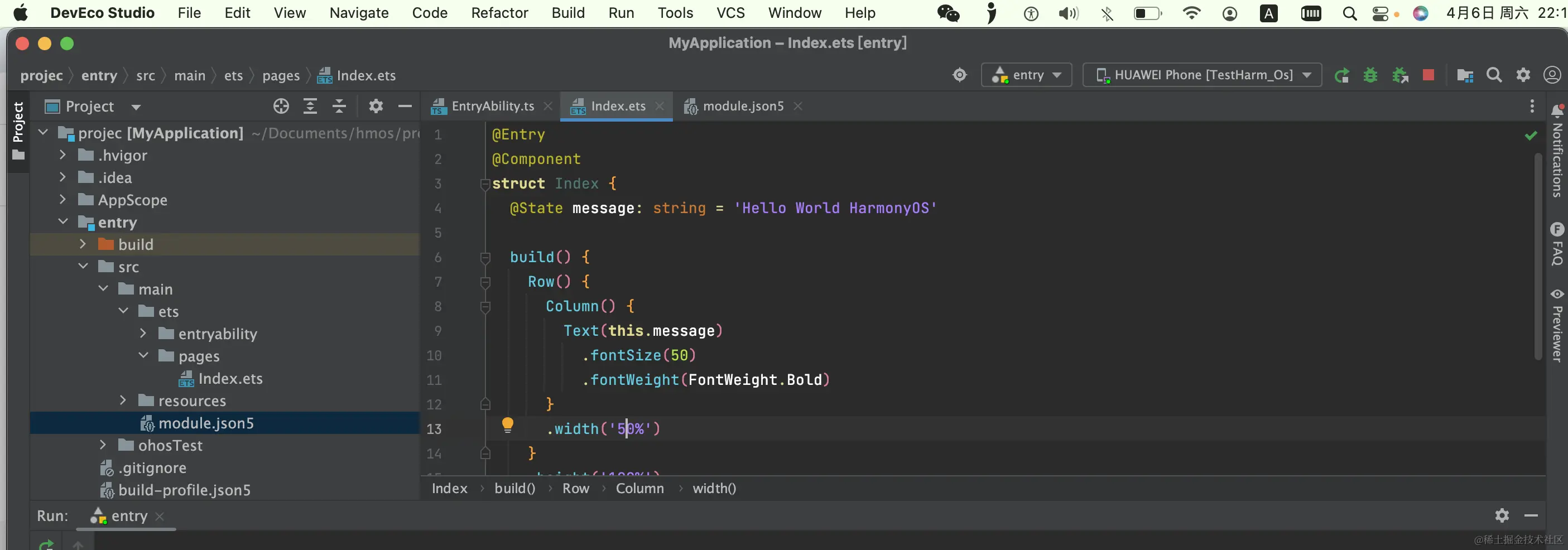Open Wi-Fi status in menu bar

(x=1191, y=13)
